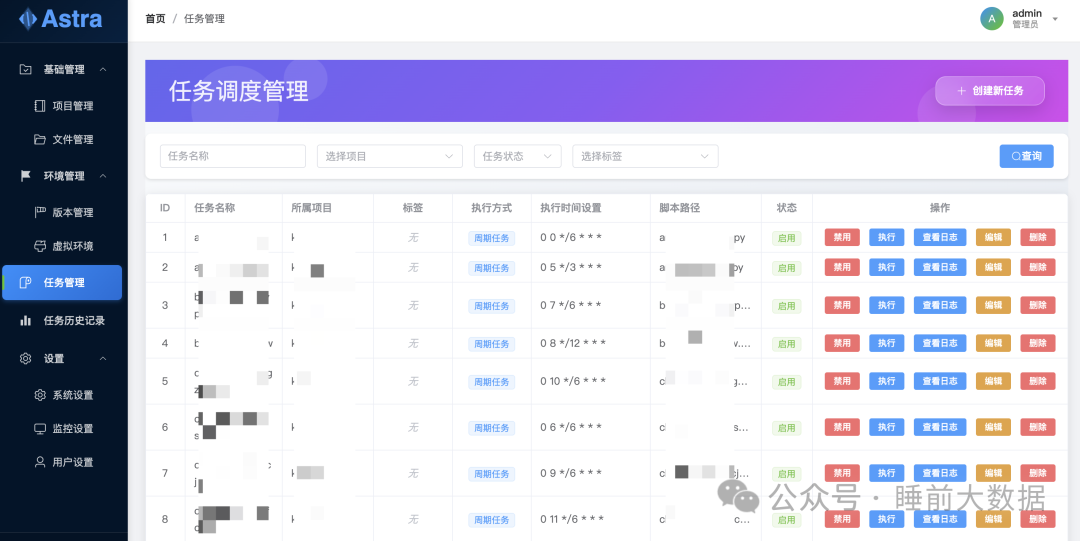
Task: Run task 6 with 执行 button
Action: click(x=886, y=427)
